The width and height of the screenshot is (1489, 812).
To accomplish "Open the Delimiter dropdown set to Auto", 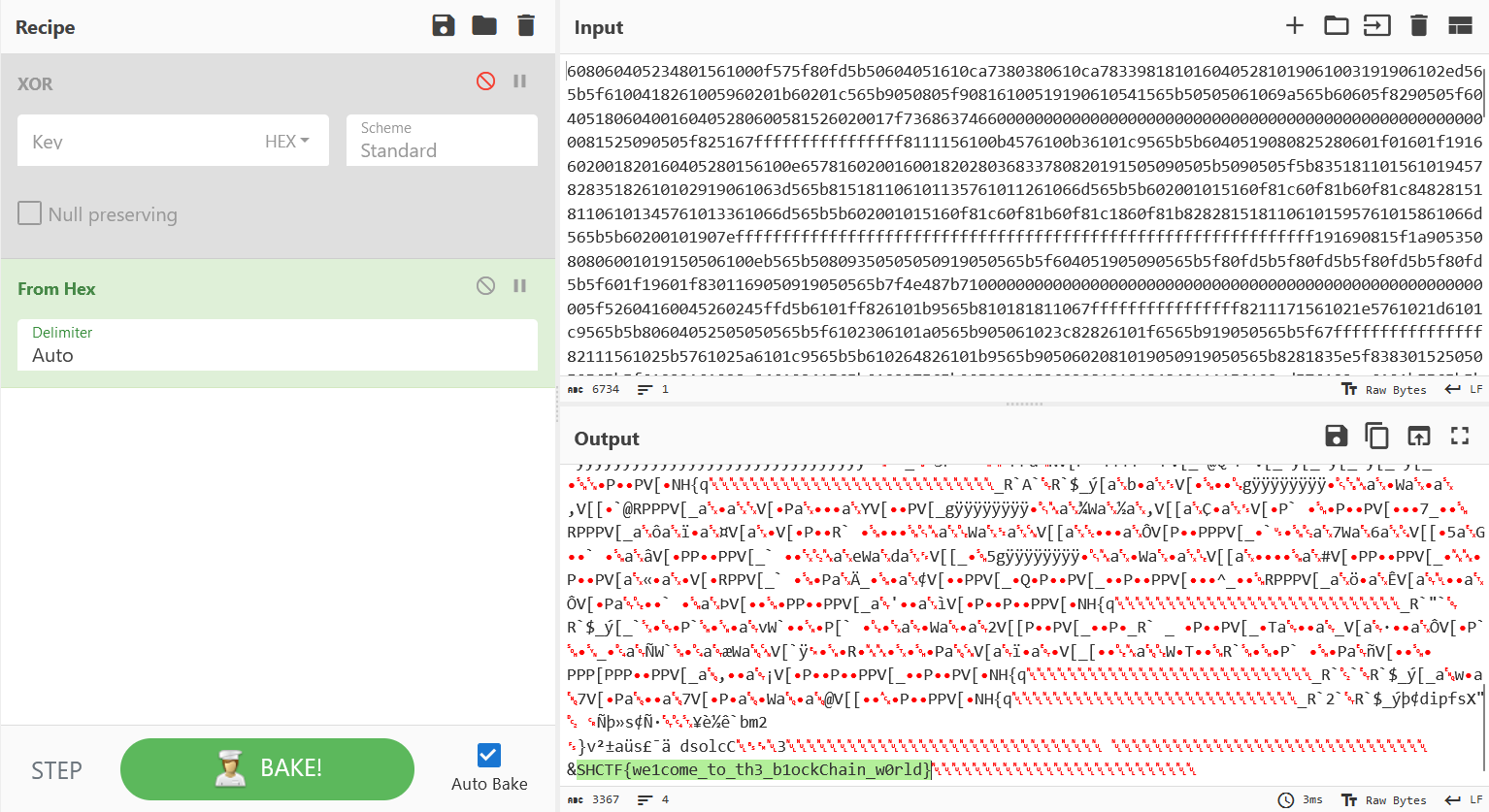I will (x=278, y=344).
